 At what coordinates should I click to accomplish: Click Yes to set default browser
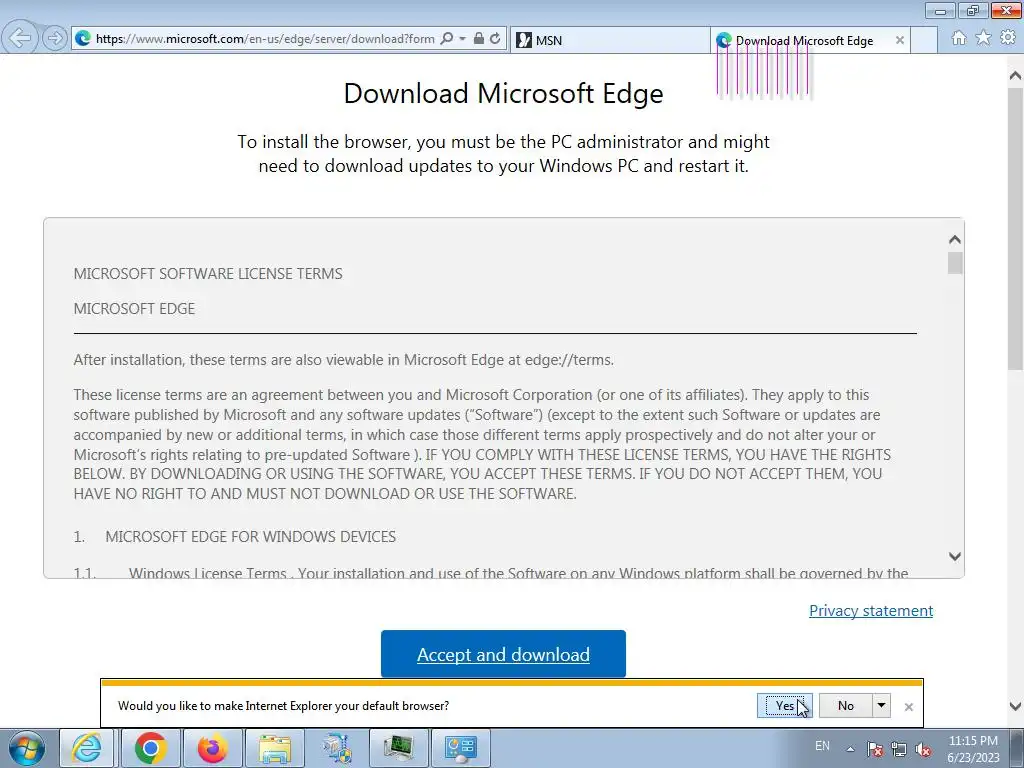click(x=785, y=705)
